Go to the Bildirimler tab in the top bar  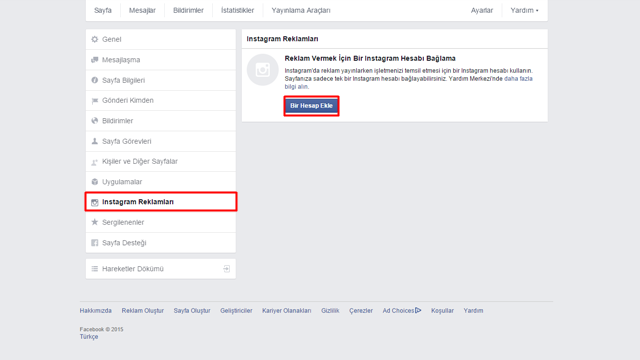[188, 10]
